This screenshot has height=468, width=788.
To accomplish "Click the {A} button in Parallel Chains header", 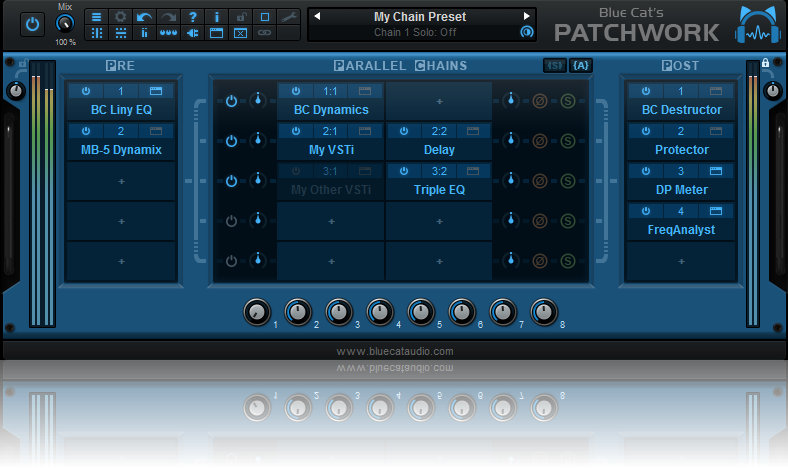I will pyautogui.click(x=581, y=65).
